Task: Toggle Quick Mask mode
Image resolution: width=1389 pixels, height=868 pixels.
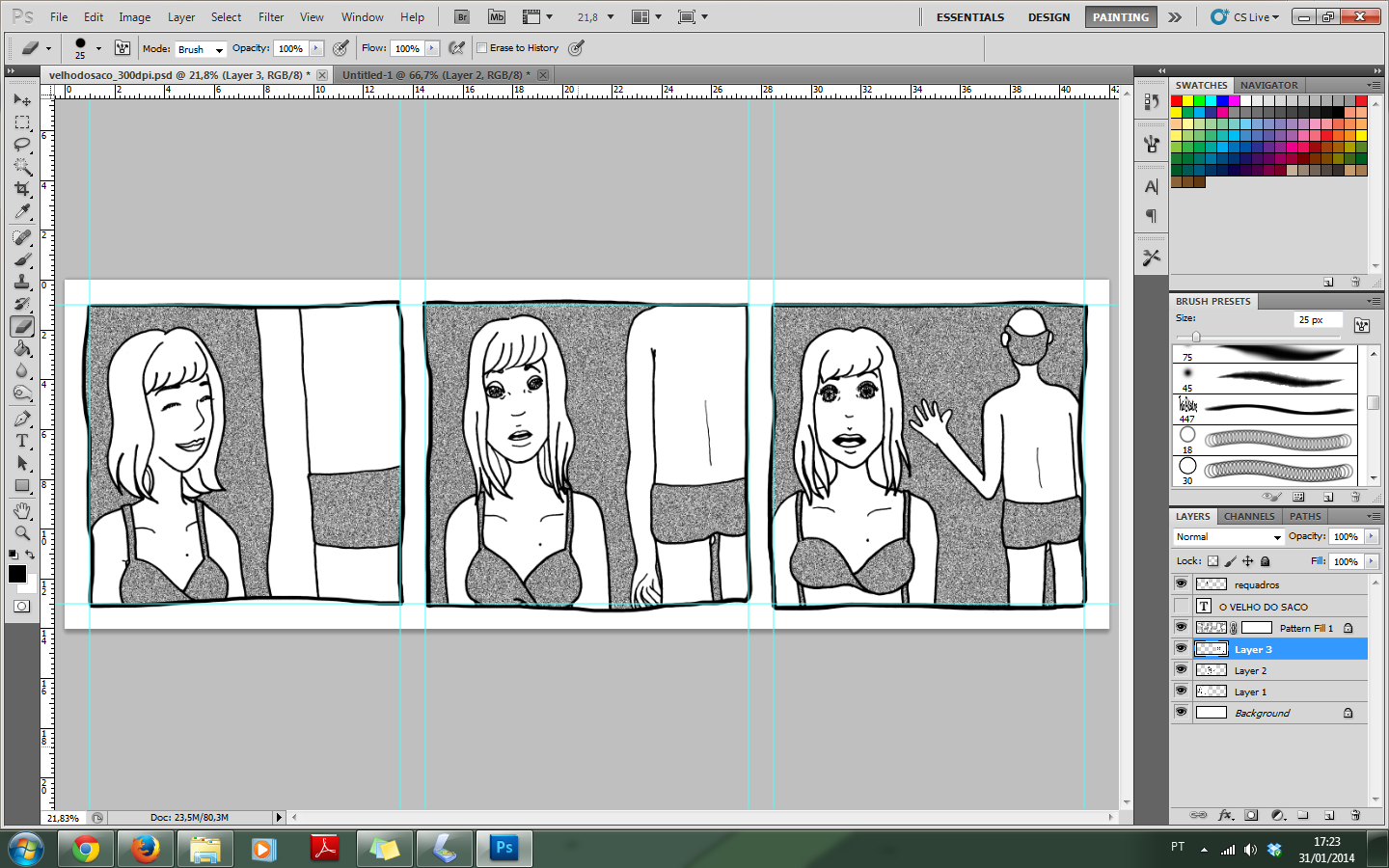Action: (x=22, y=606)
